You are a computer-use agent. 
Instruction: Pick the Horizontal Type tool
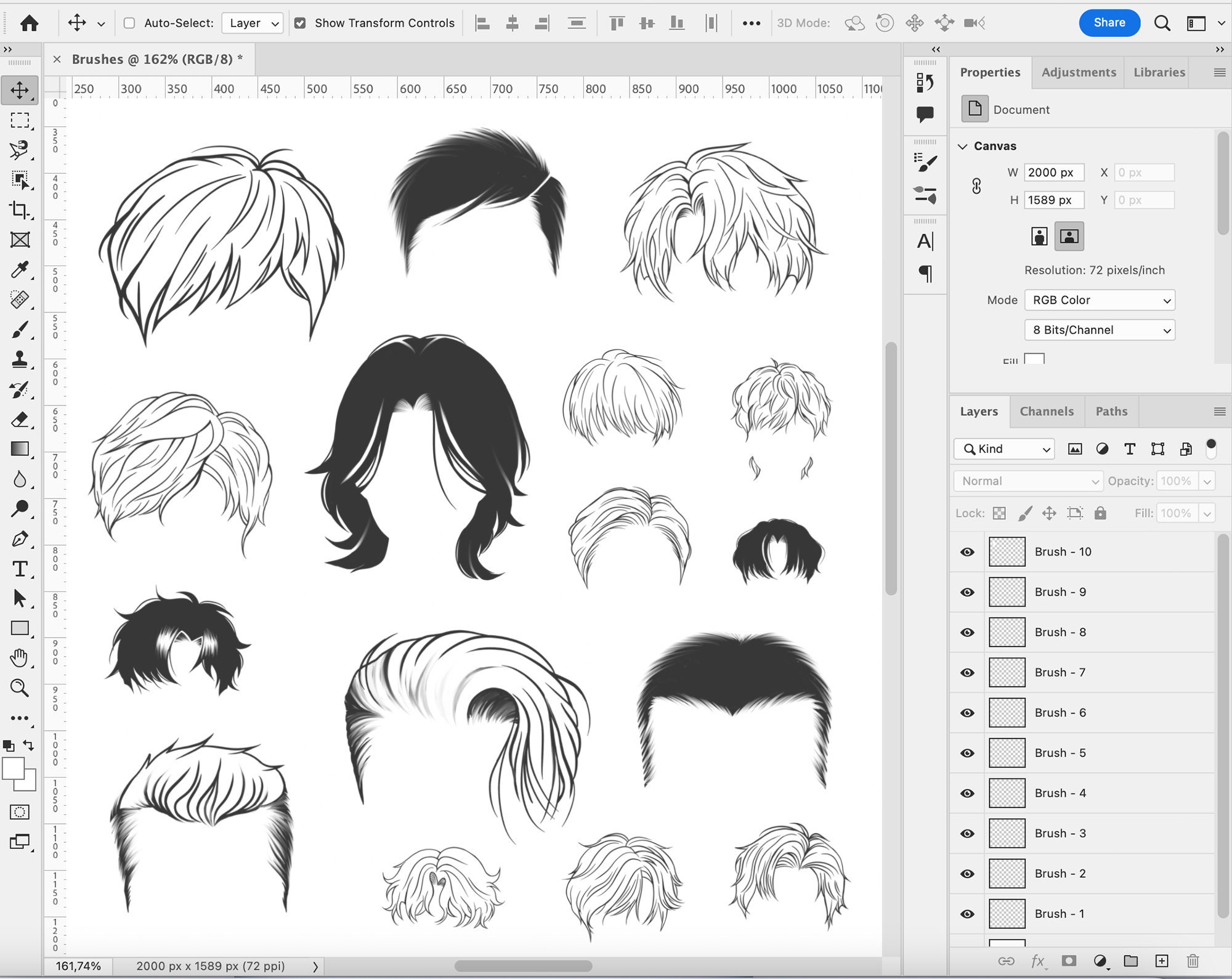[20, 569]
